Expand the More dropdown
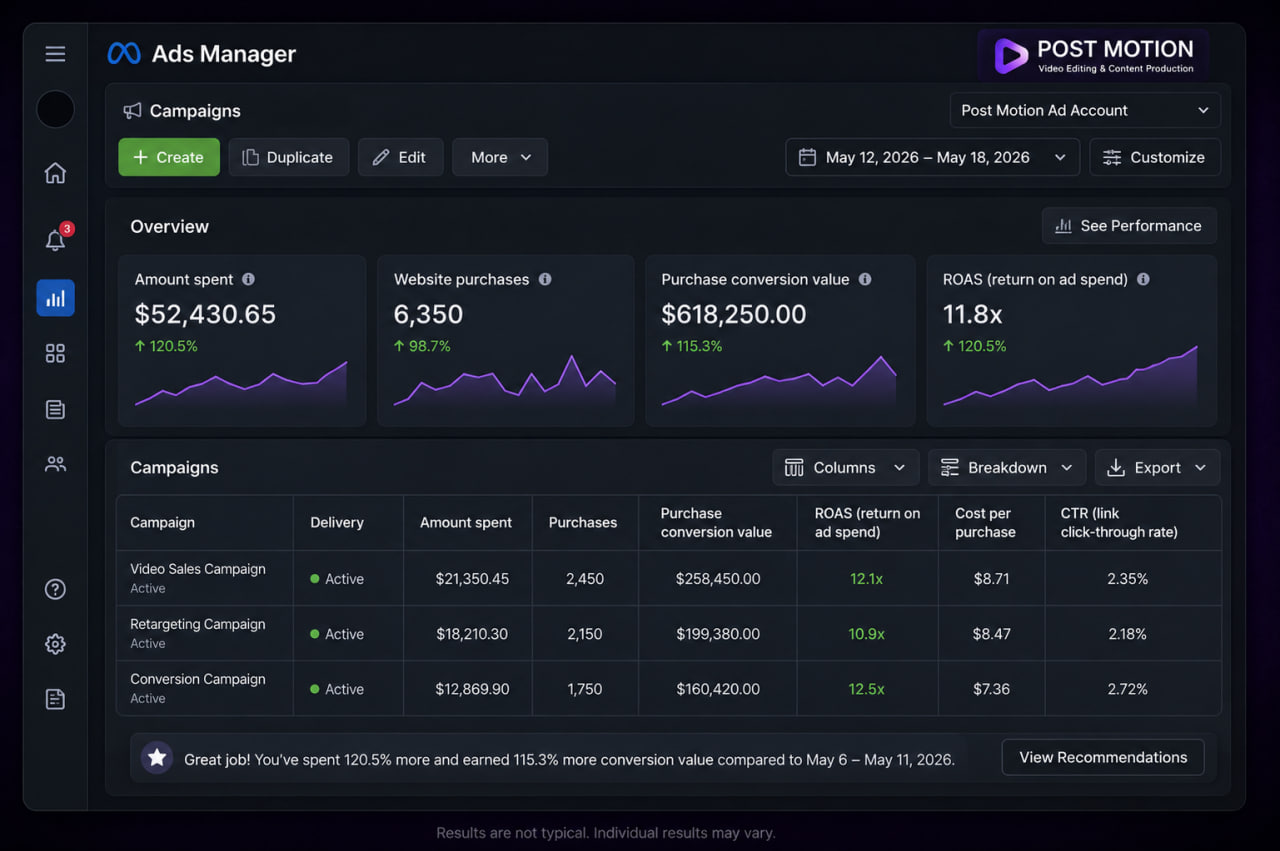The image size is (1280, 851). point(500,157)
